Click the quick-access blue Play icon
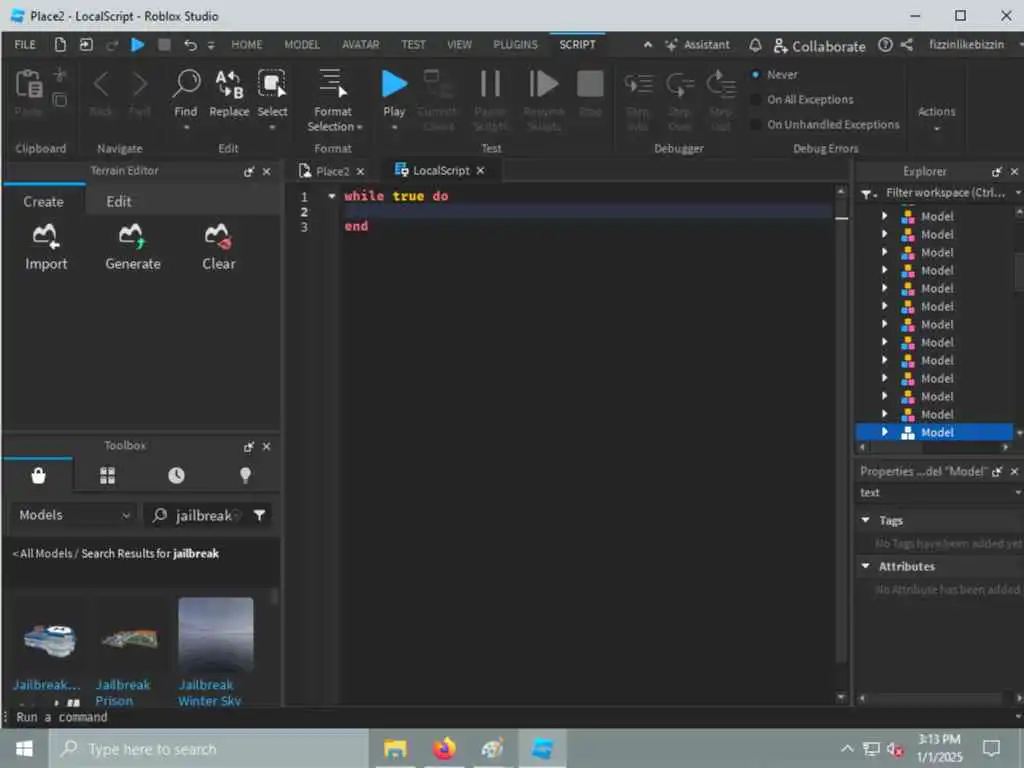Image resolution: width=1024 pixels, height=768 pixels. pyautogui.click(x=137, y=44)
